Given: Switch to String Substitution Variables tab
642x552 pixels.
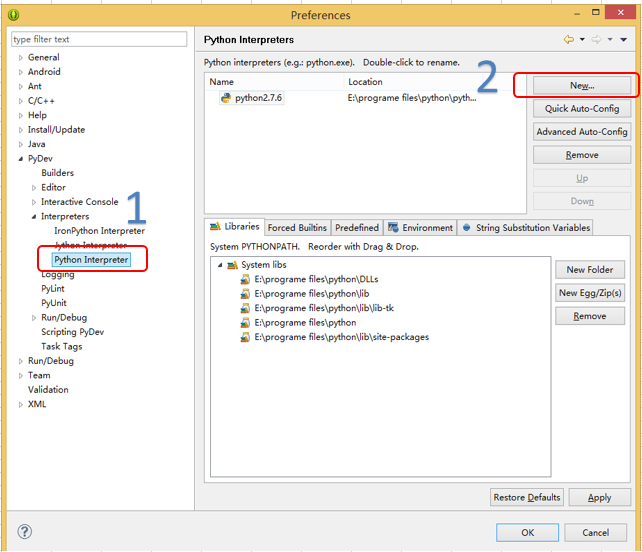Looking at the screenshot, I should (x=526, y=228).
